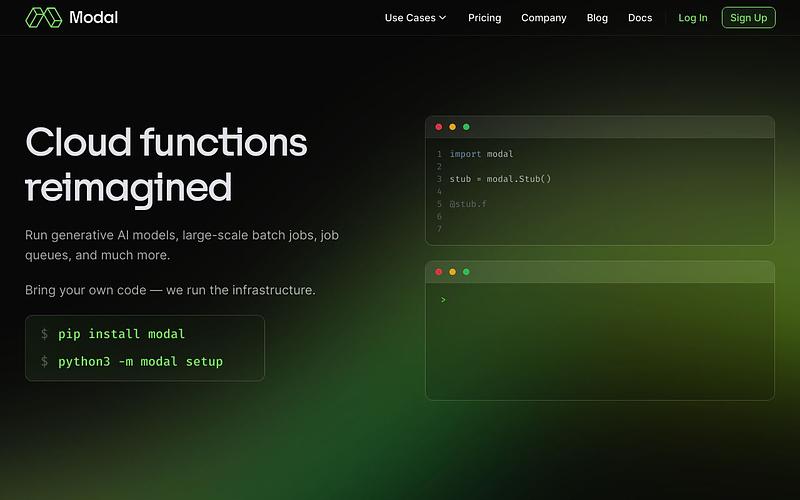Click the yellow dot in terminal window

click(x=453, y=272)
